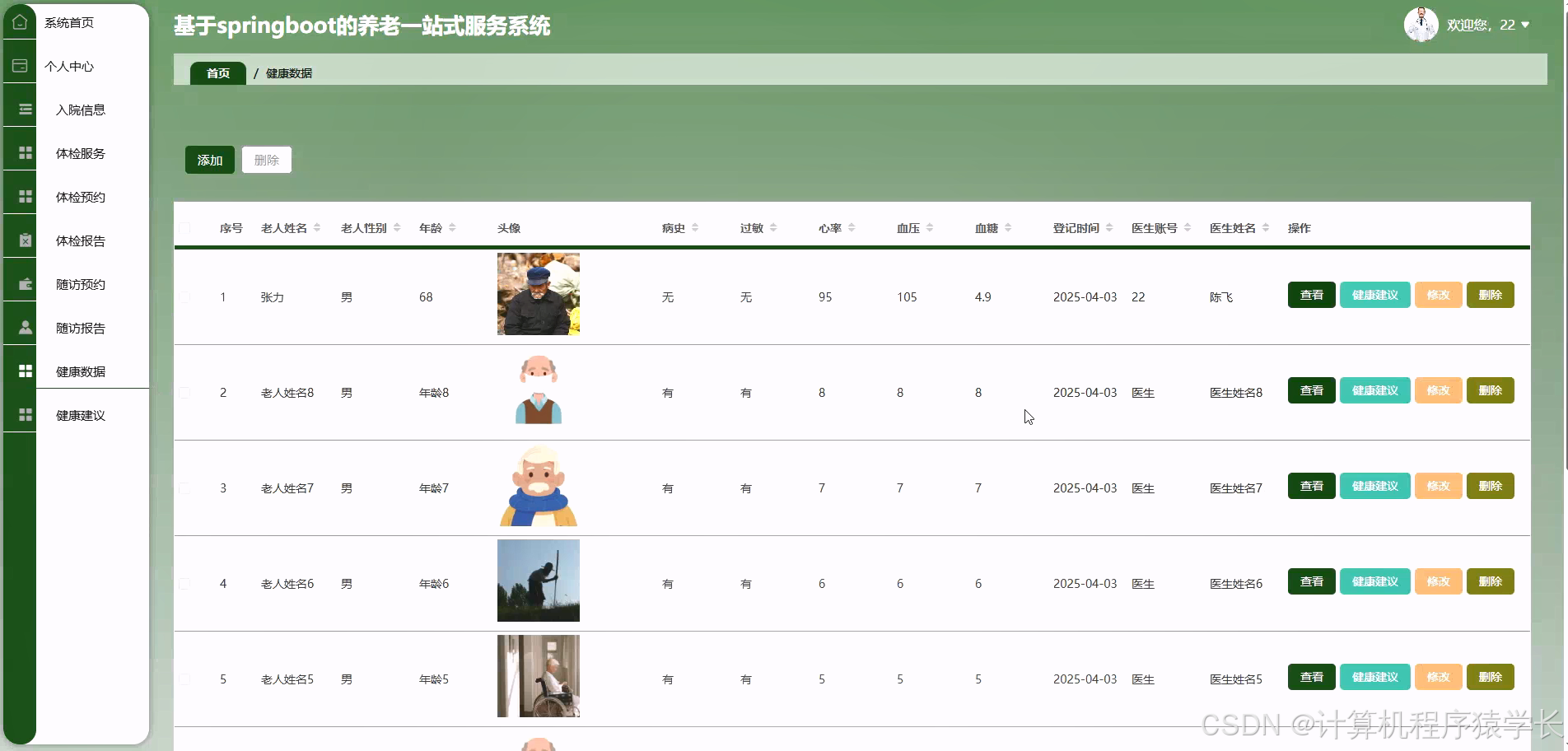Sort by 年龄 column arrows

point(452,228)
